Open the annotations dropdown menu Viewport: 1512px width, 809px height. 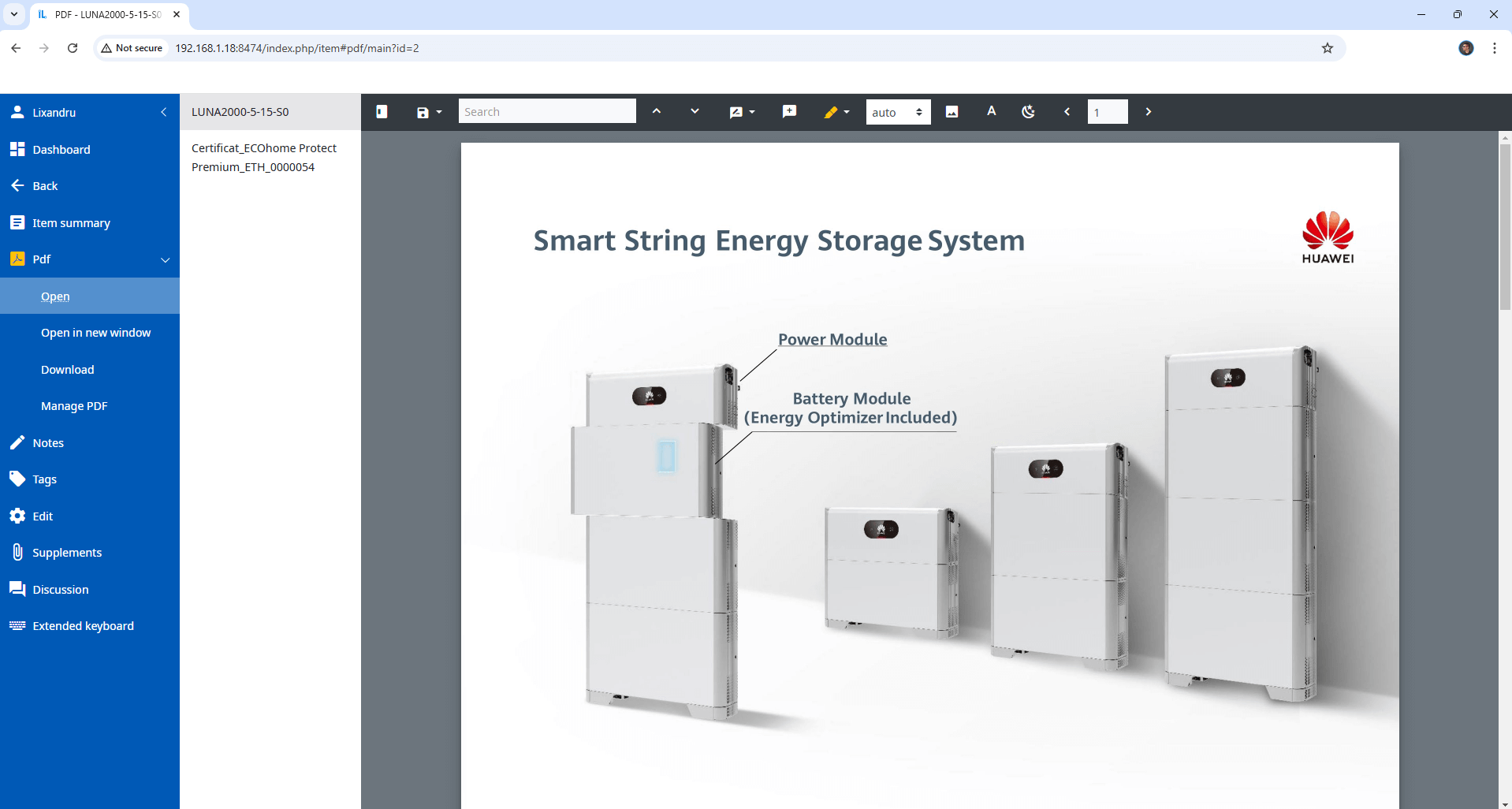[x=742, y=112]
